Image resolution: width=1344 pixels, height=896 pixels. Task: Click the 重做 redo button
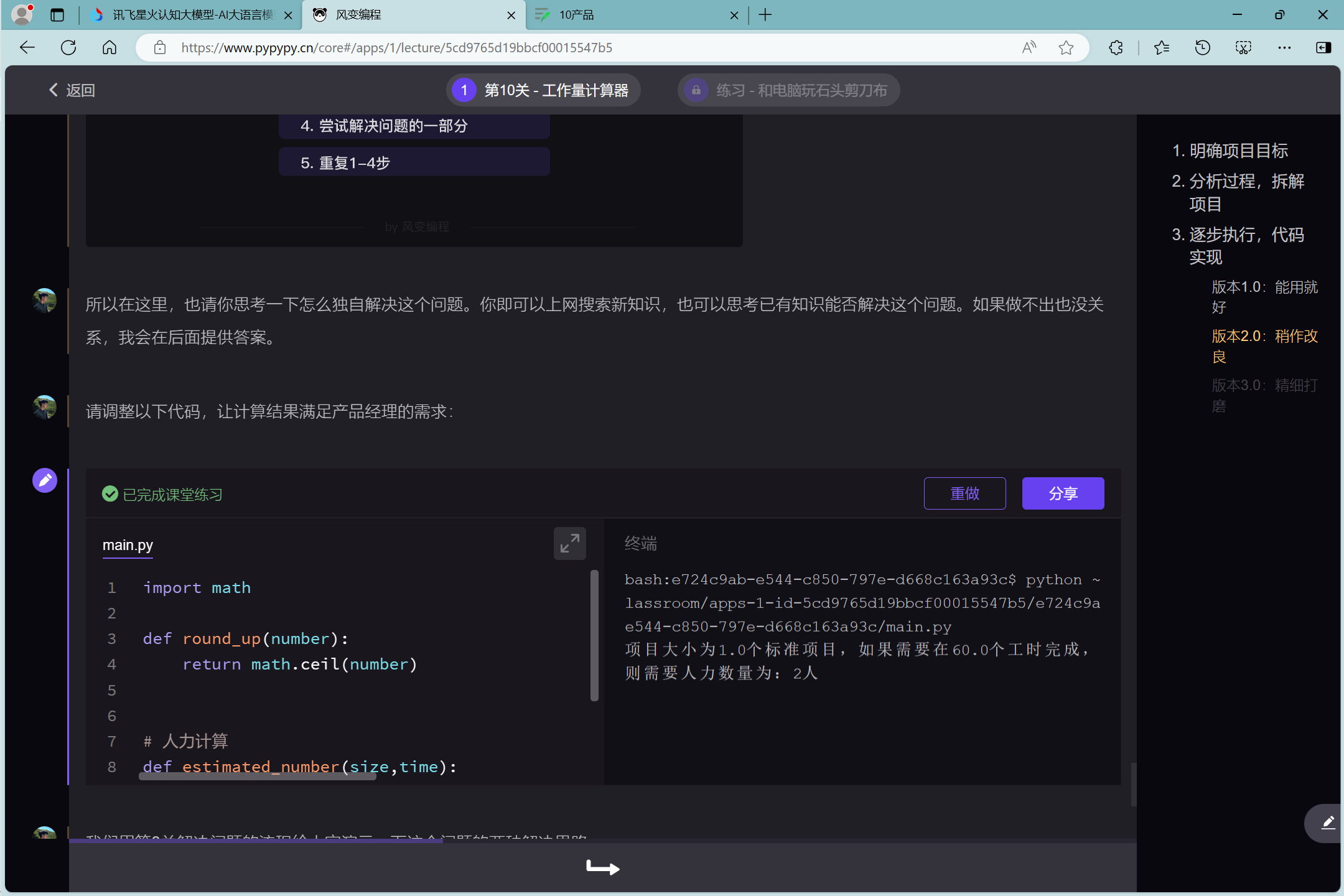coord(965,493)
